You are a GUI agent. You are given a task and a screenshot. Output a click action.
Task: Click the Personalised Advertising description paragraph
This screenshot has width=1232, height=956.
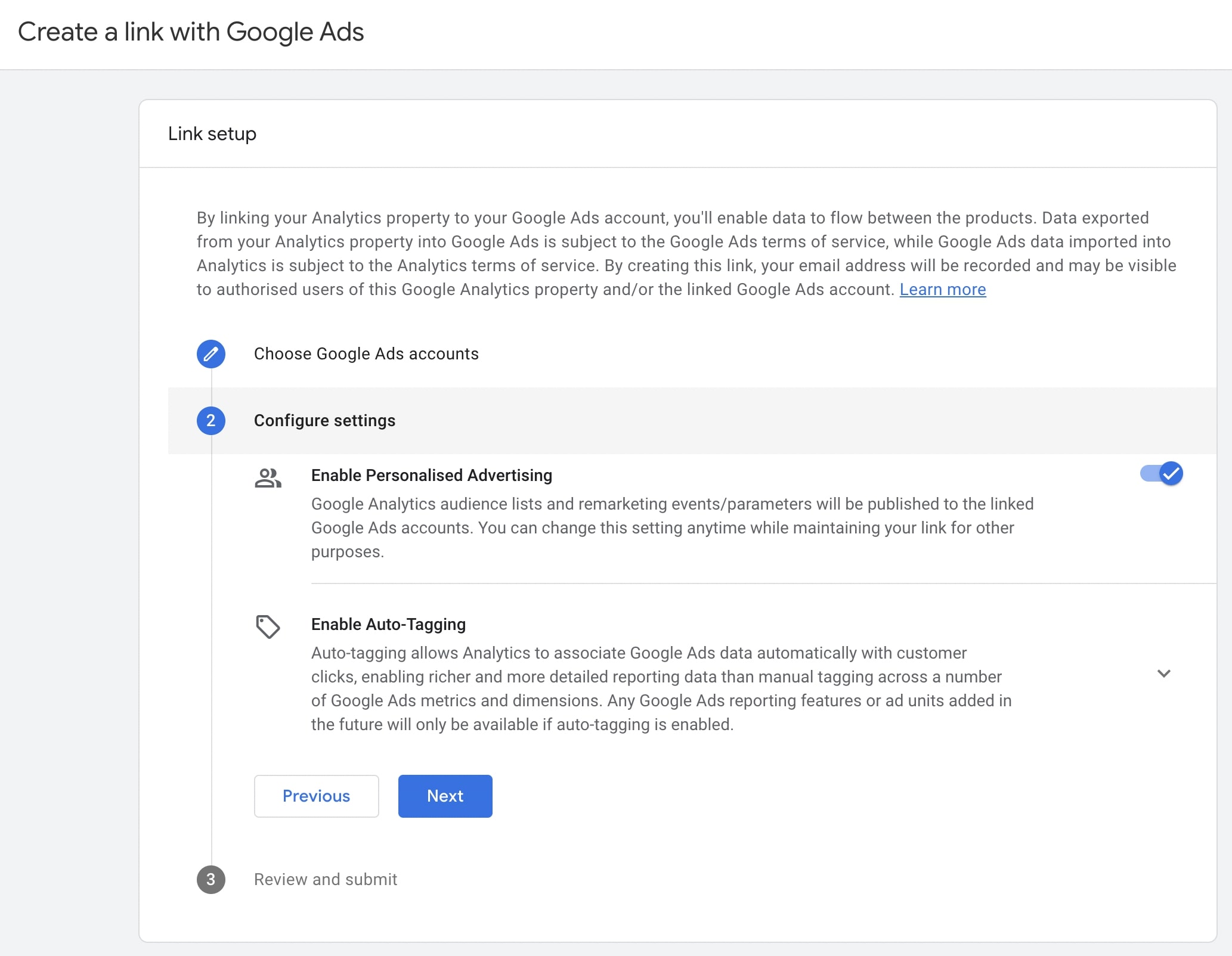(673, 528)
